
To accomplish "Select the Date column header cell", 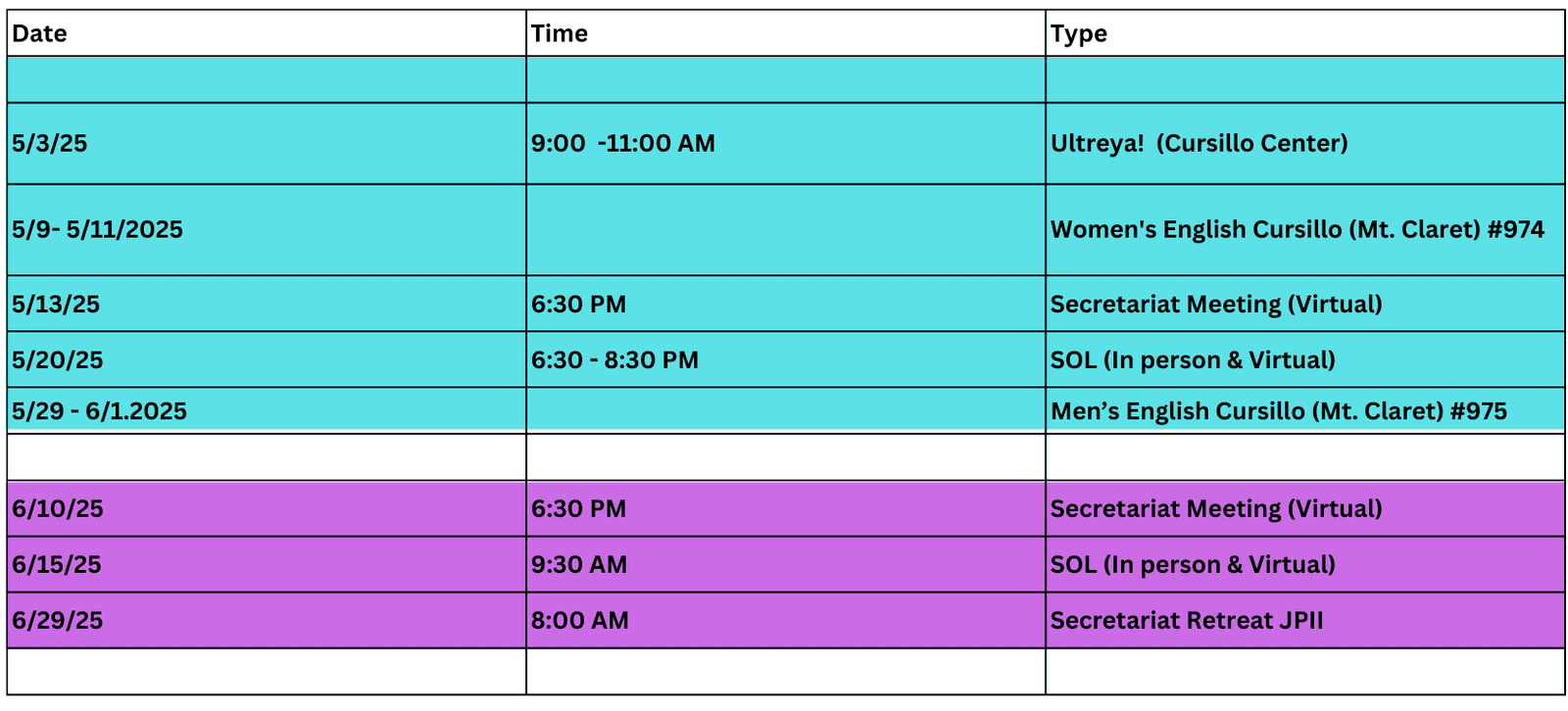I will [x=267, y=33].
